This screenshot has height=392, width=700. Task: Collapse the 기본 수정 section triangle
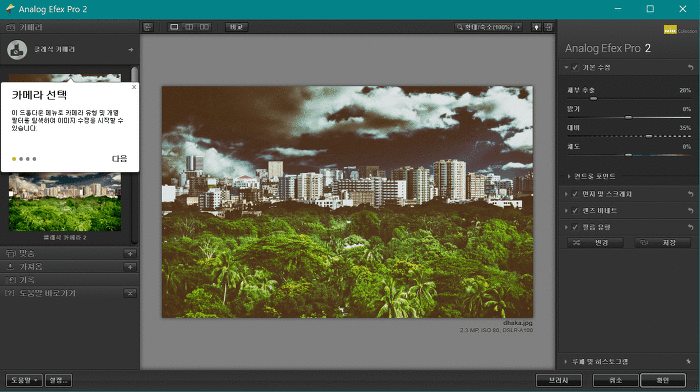coord(566,67)
